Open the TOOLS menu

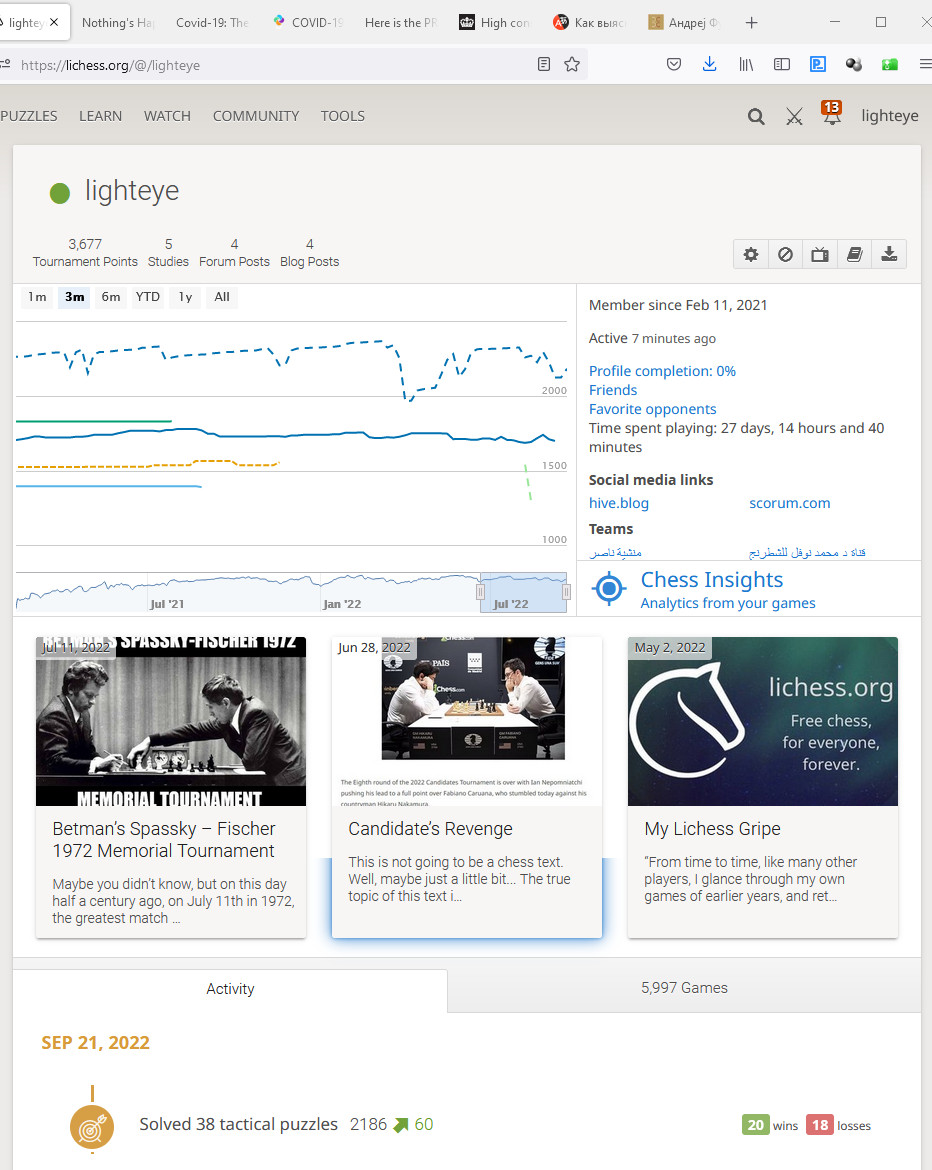tap(343, 116)
